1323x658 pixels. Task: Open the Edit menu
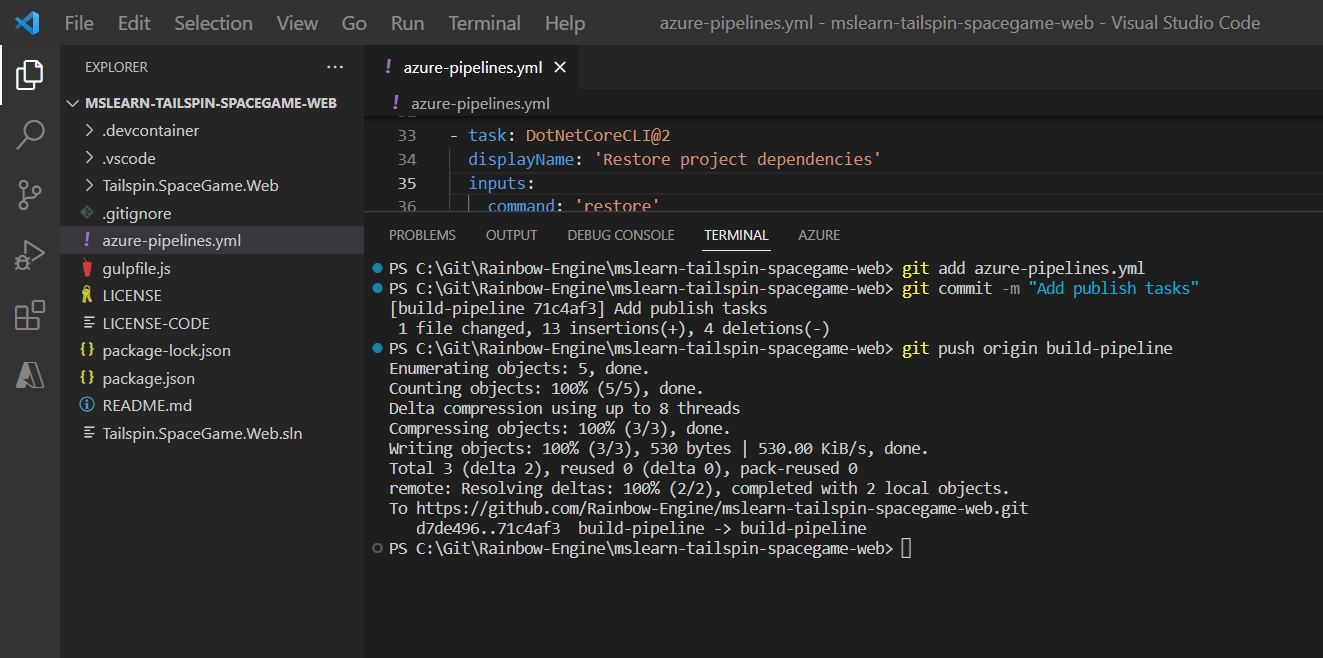(x=134, y=23)
